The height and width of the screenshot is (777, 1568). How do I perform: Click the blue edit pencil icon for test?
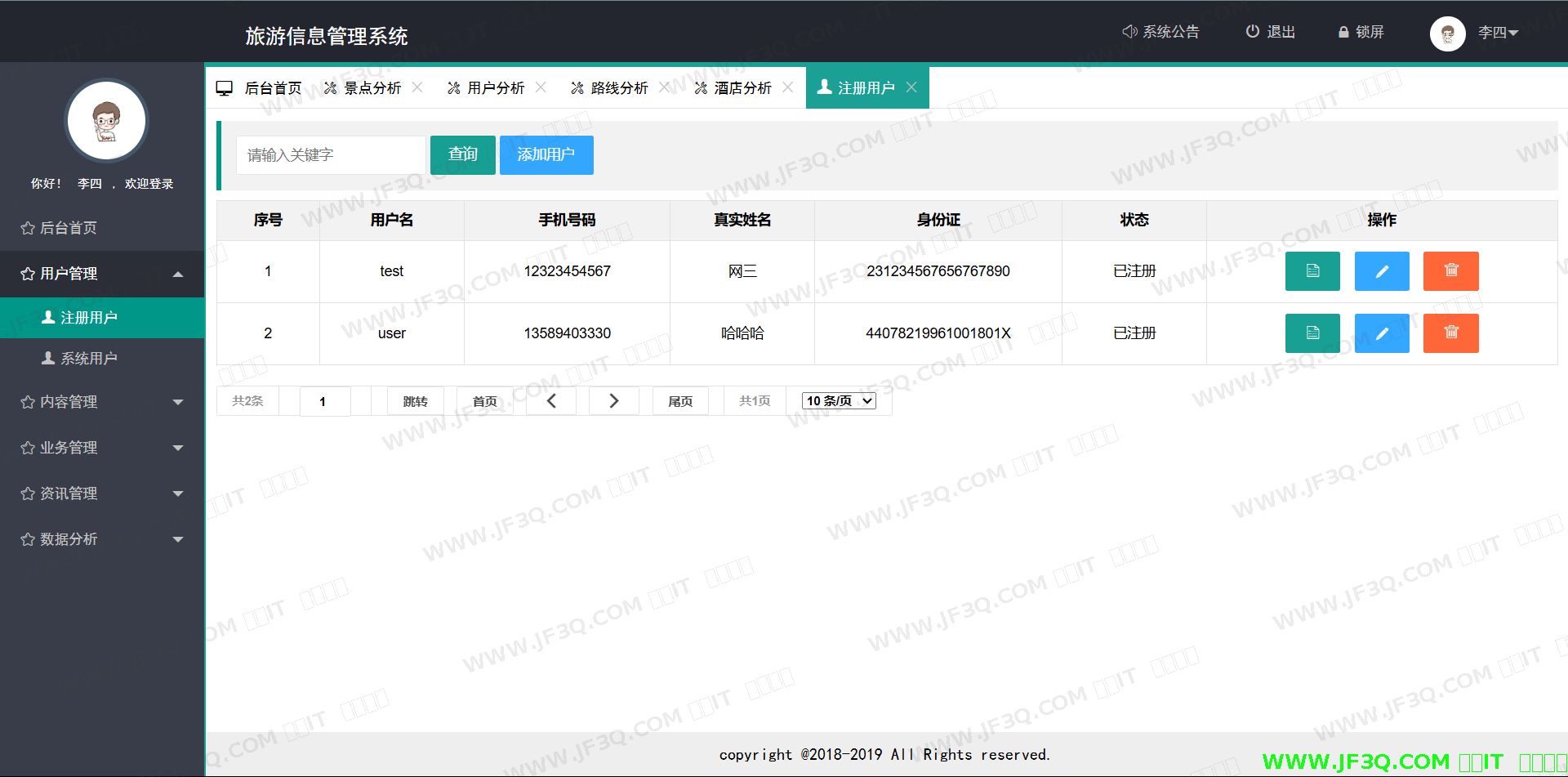pos(1381,271)
